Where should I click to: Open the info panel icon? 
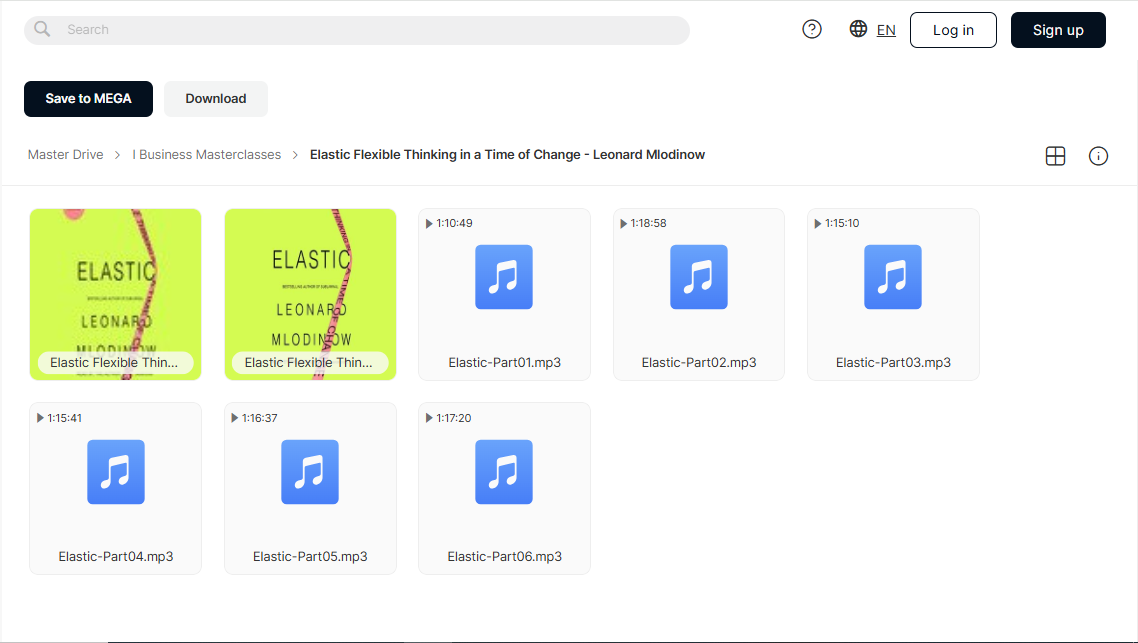pyautogui.click(x=1098, y=156)
